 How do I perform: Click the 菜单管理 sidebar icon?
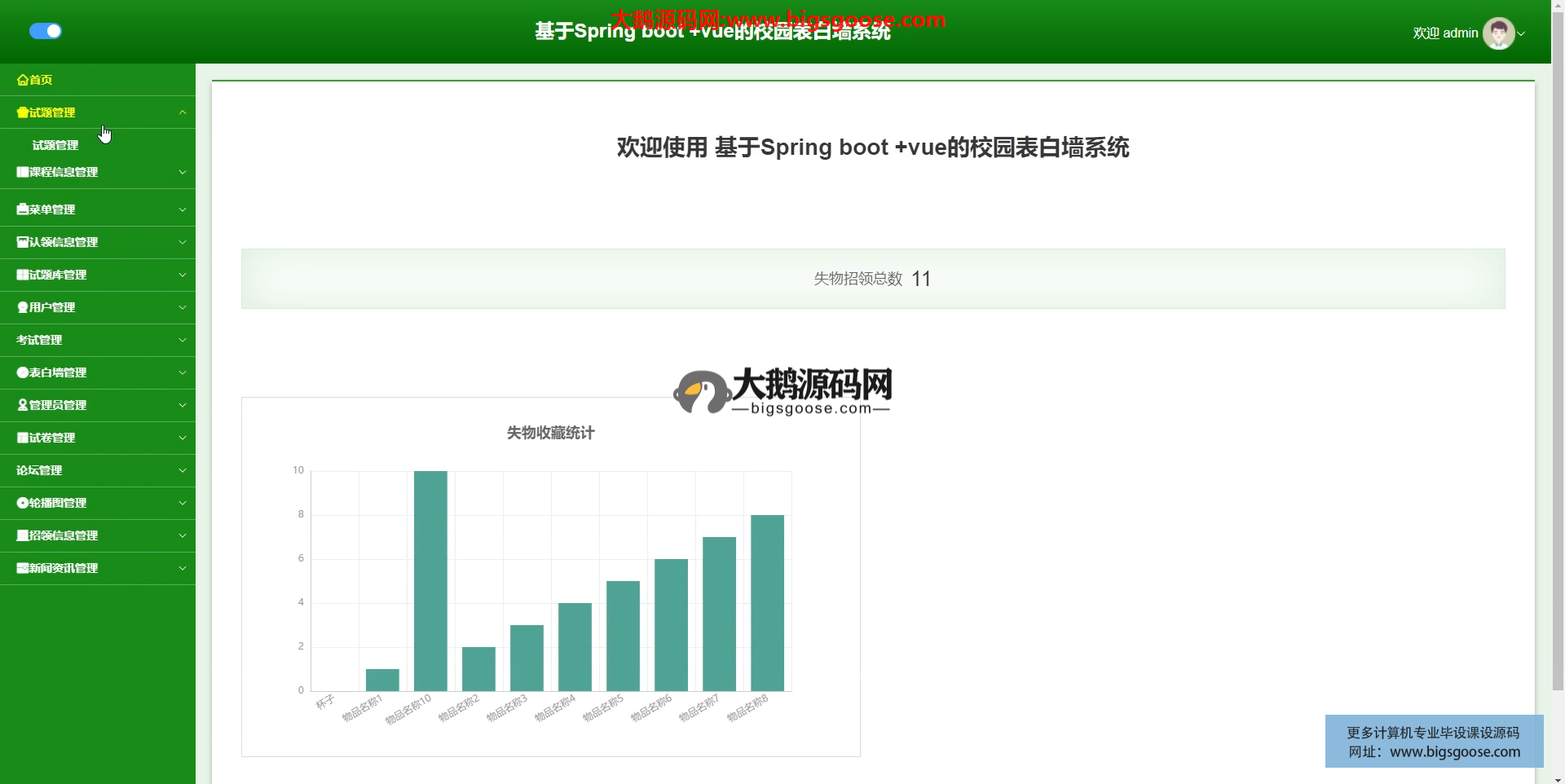click(x=23, y=209)
